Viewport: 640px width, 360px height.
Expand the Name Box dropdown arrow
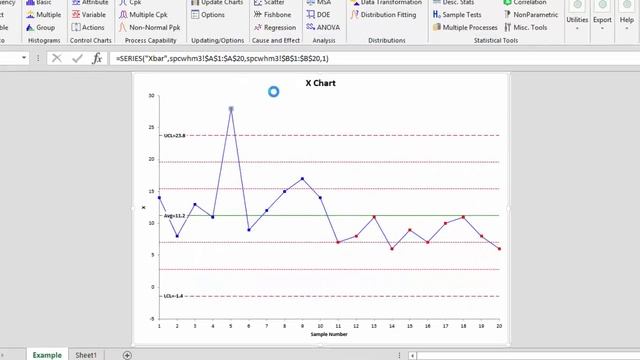[x=24, y=58]
